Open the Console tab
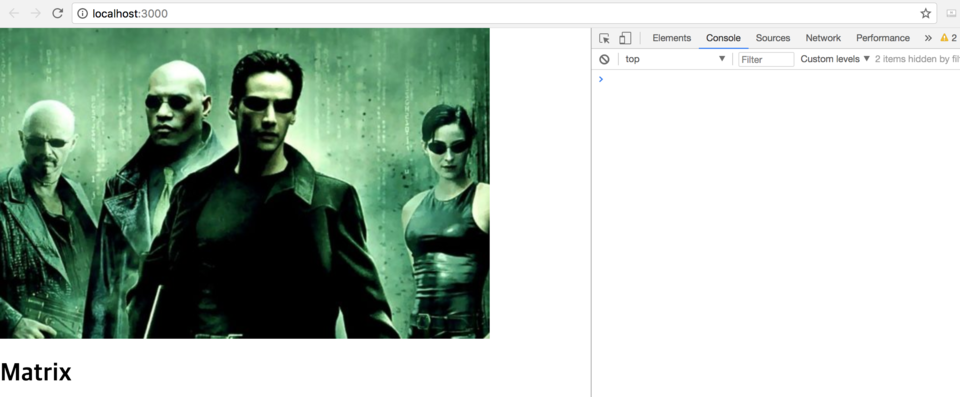 tap(723, 38)
